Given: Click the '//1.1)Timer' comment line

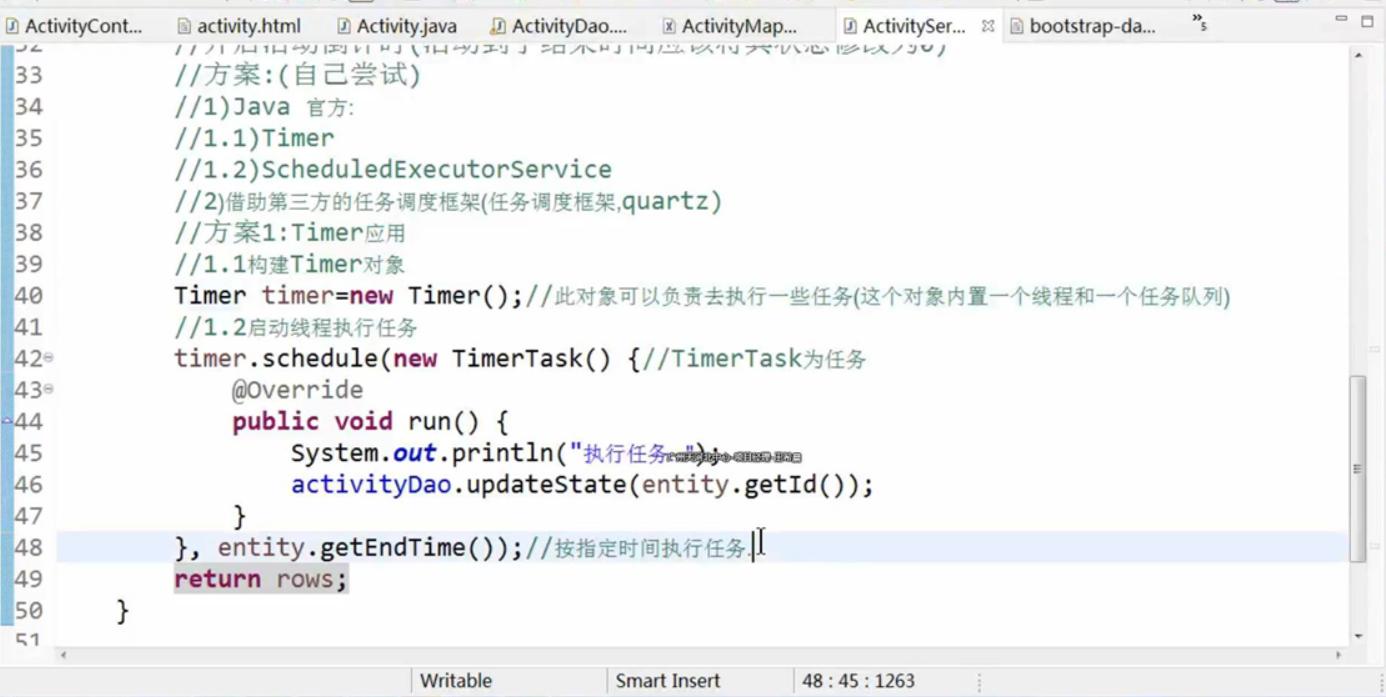Looking at the screenshot, I should (254, 138).
